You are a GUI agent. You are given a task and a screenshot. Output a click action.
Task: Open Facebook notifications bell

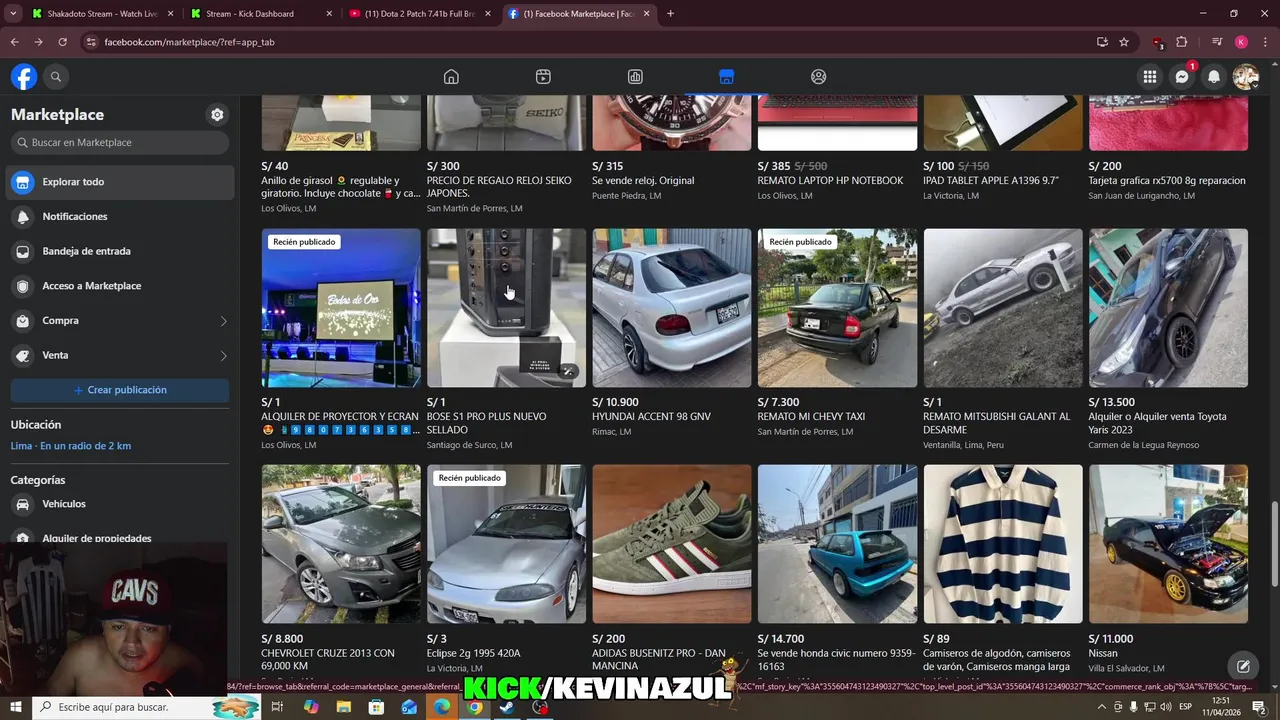tap(1214, 77)
